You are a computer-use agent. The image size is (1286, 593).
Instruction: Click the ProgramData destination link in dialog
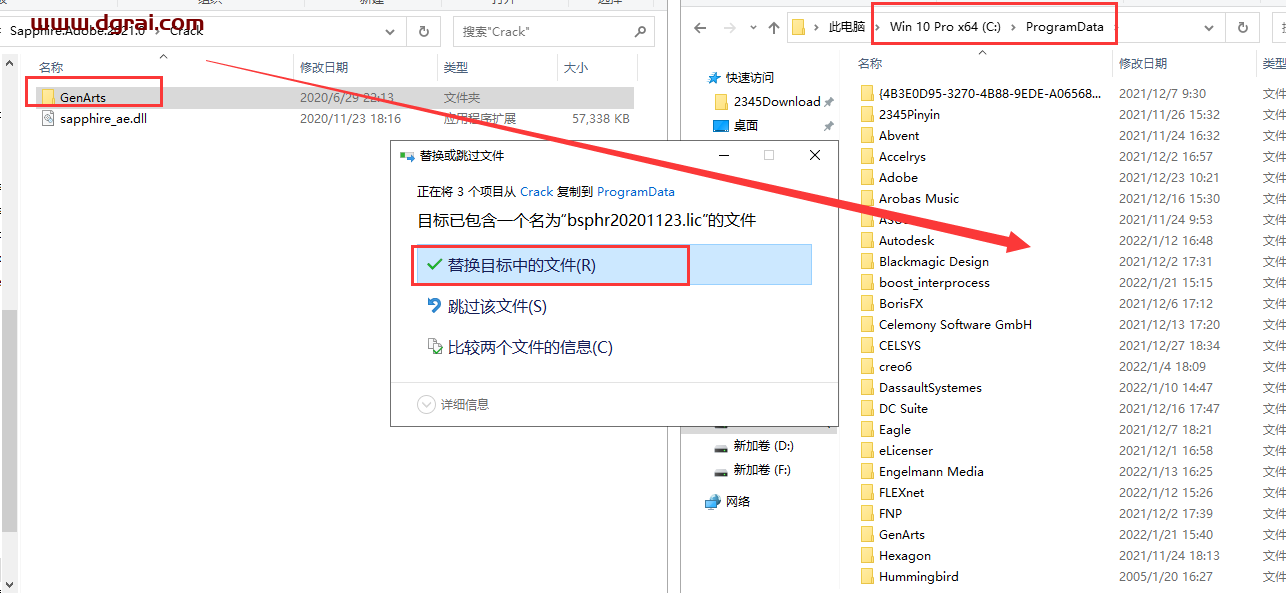[x=635, y=192]
